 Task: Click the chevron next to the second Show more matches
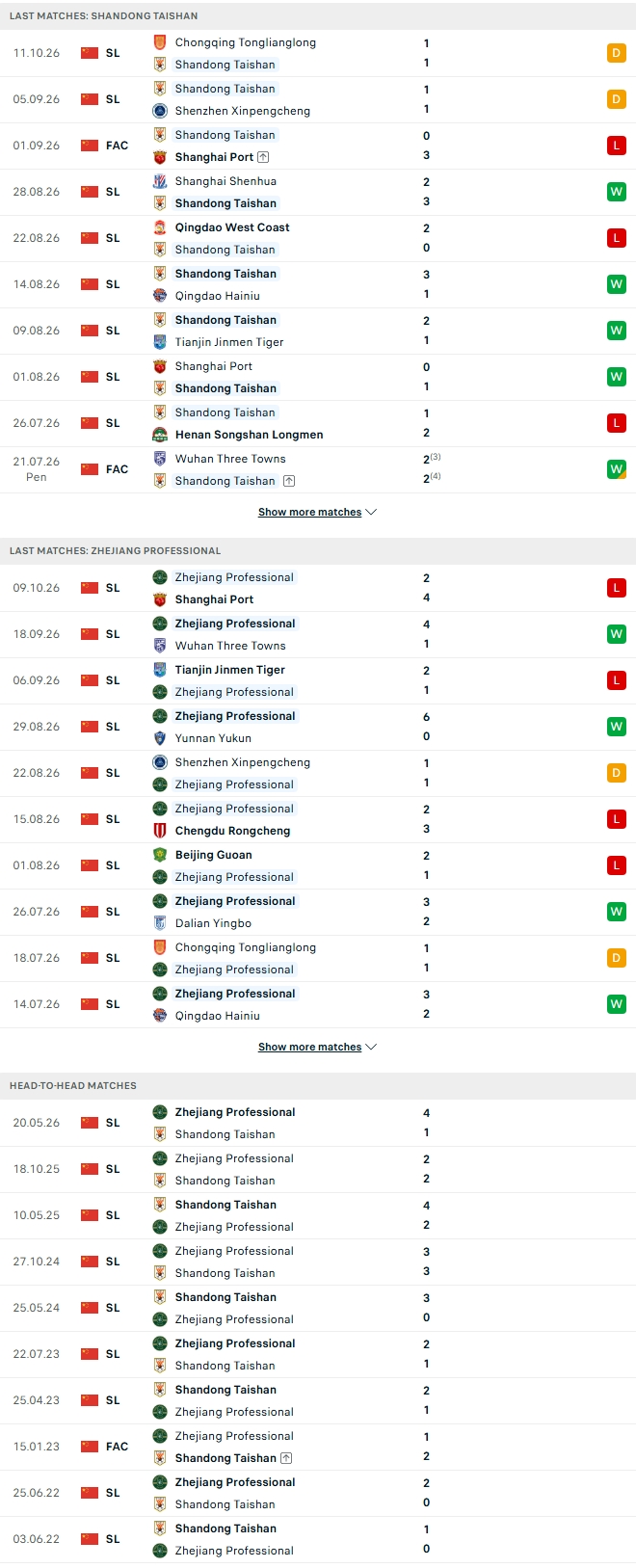click(x=372, y=1047)
